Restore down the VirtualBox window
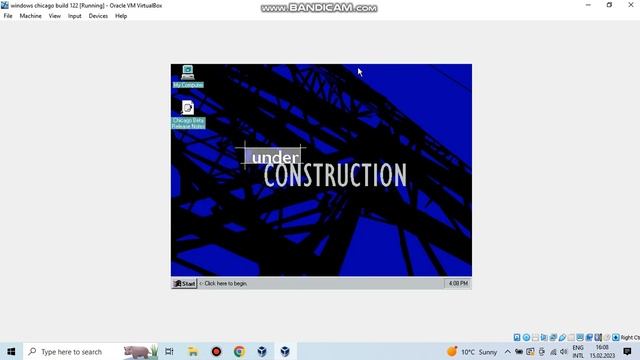Screen dimensions: 640x360 (x=609, y=5)
